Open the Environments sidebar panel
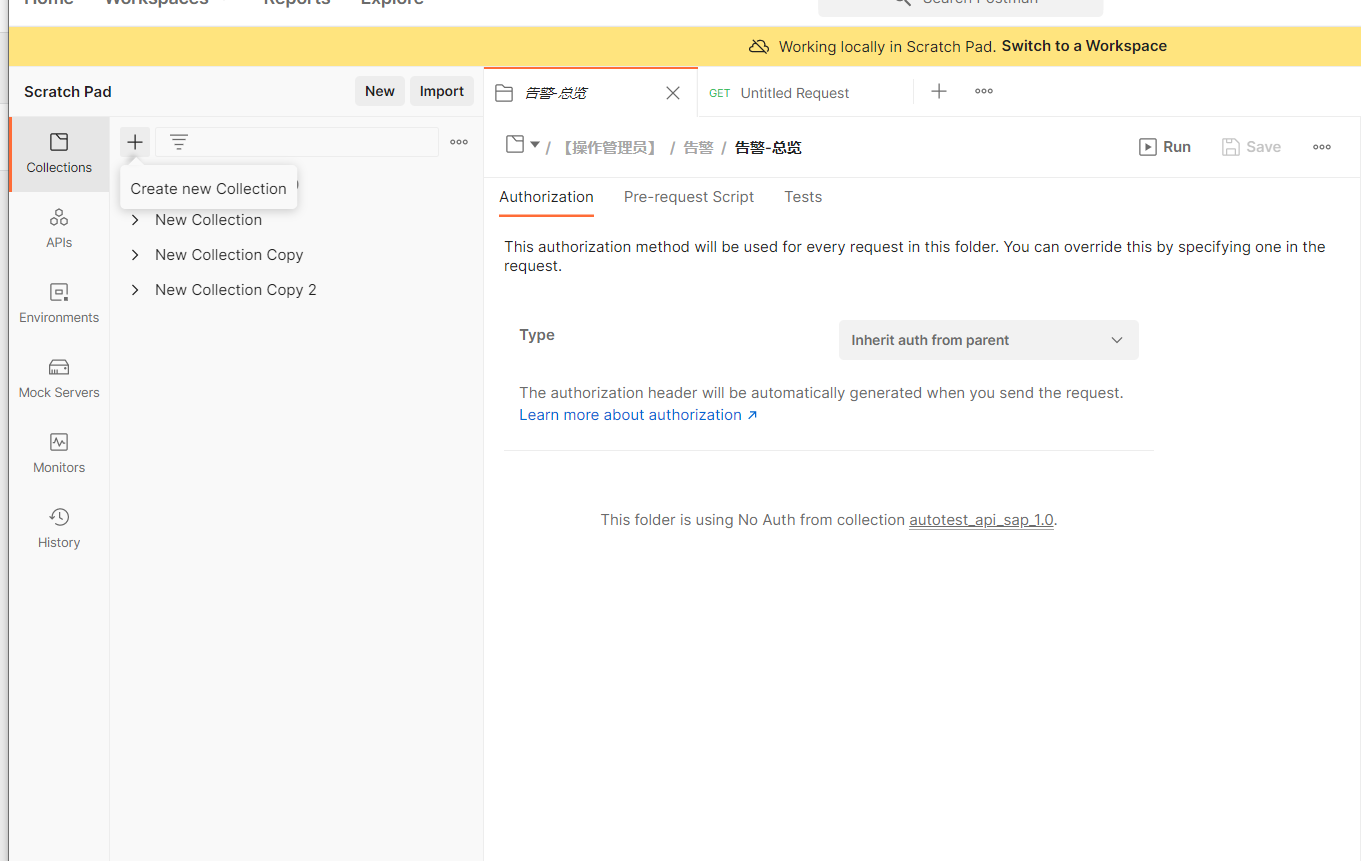The image size is (1361, 861). pyautogui.click(x=58, y=303)
